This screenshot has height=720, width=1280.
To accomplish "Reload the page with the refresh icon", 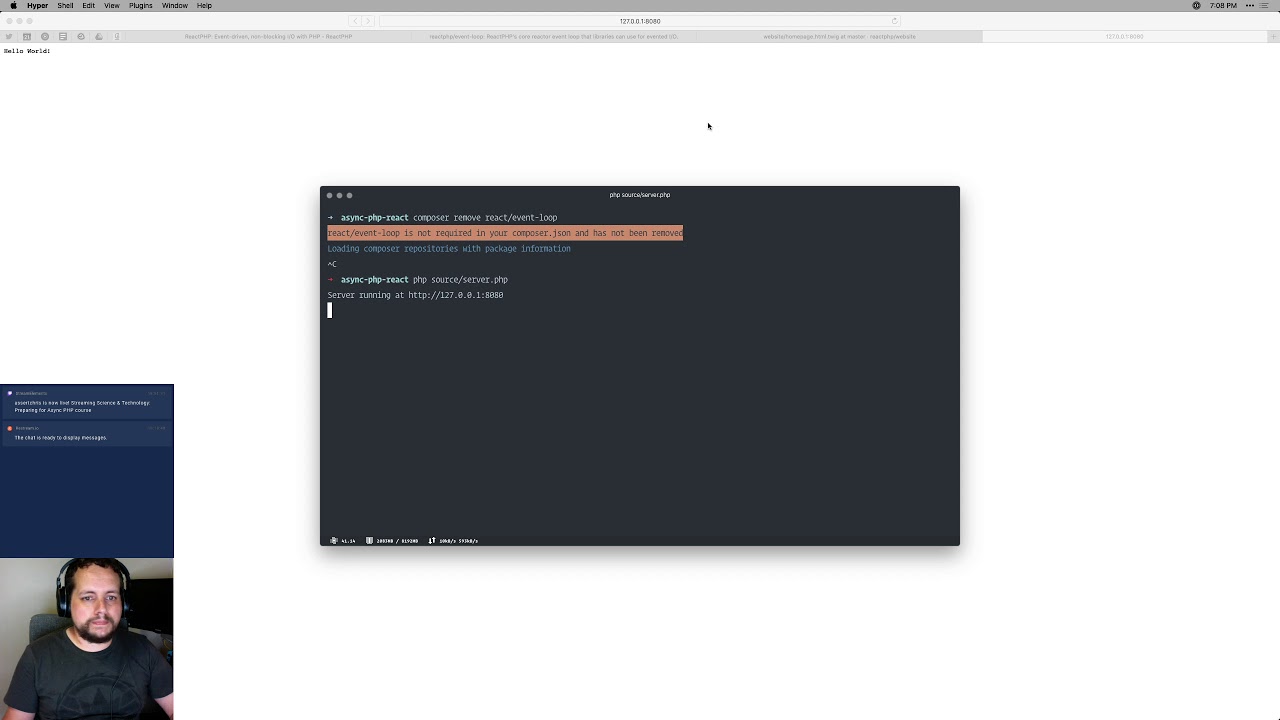I will [894, 21].
